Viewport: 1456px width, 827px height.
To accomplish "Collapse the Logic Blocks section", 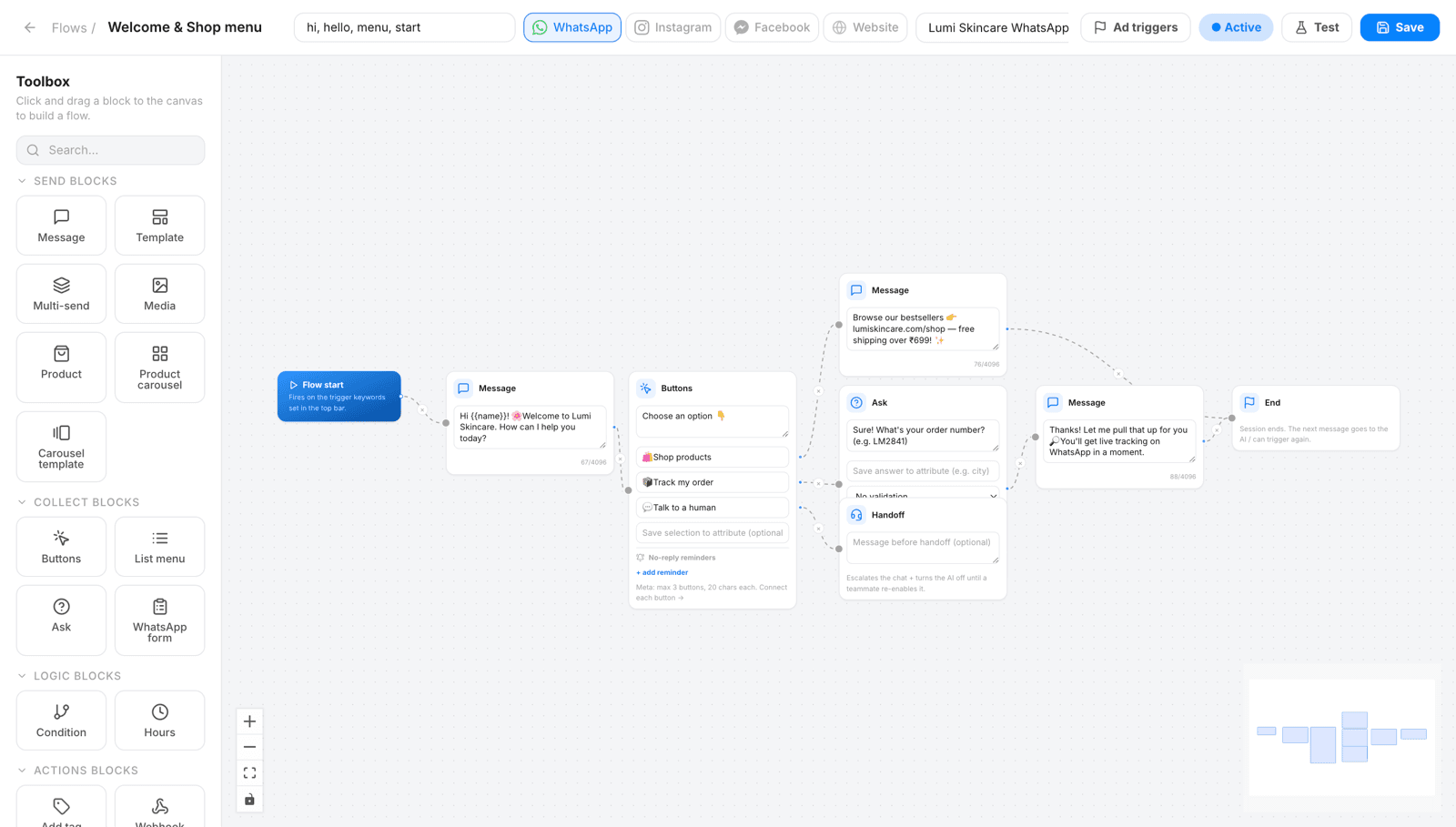I will (x=69, y=676).
